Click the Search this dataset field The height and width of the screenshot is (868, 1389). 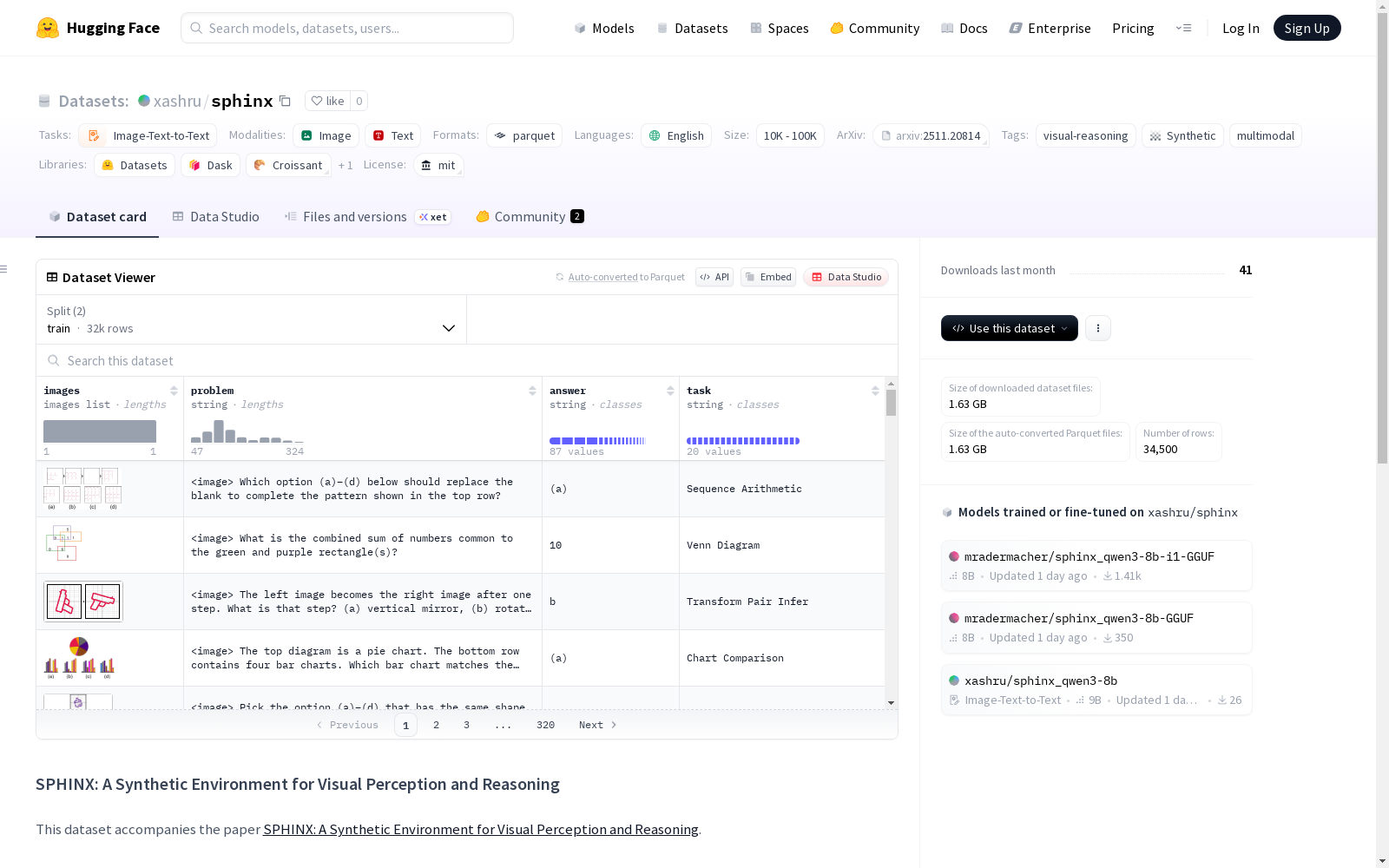tap(467, 360)
